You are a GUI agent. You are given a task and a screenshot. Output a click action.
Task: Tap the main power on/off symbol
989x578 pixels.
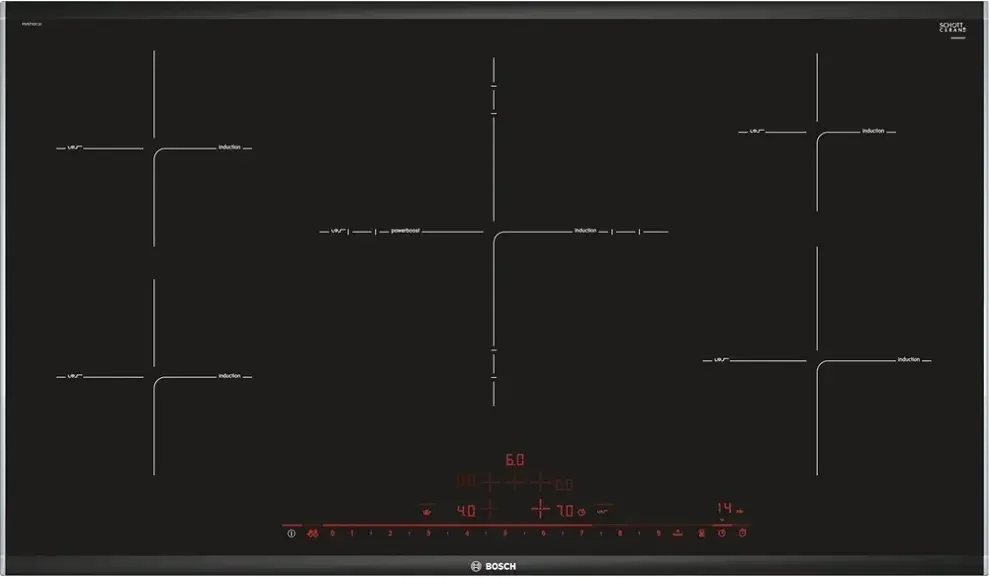point(291,533)
